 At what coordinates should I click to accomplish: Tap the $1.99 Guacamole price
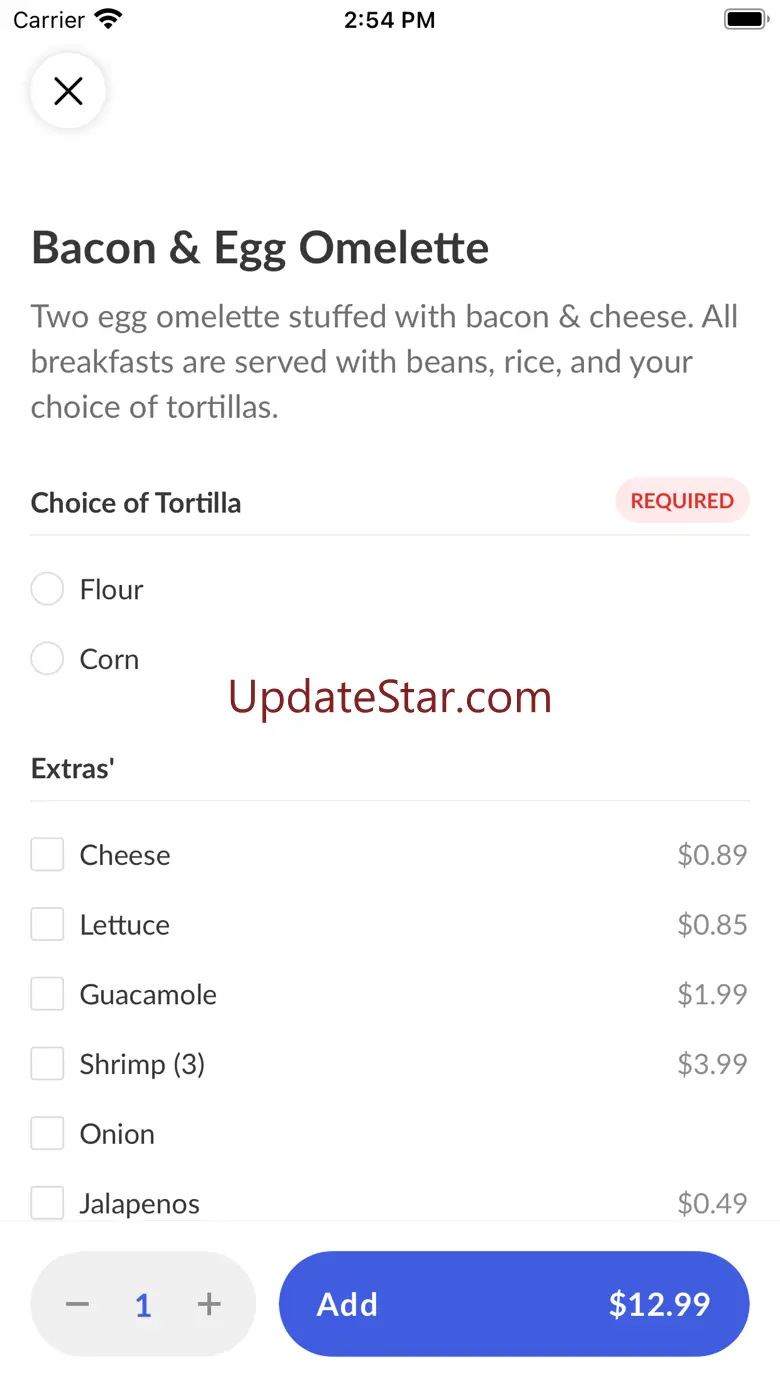712,994
